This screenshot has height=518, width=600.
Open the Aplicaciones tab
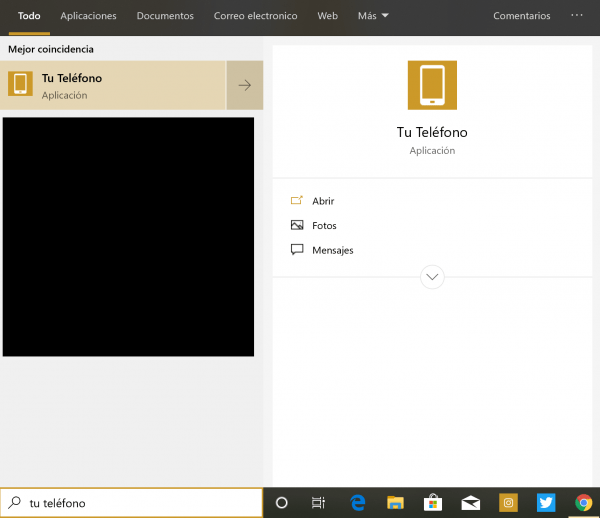(88, 16)
